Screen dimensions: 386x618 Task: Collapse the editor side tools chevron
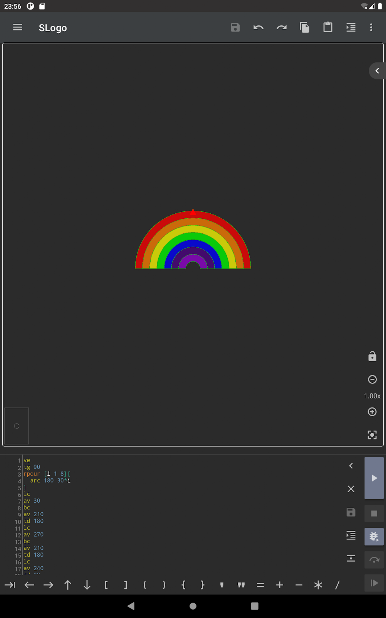tap(351, 466)
